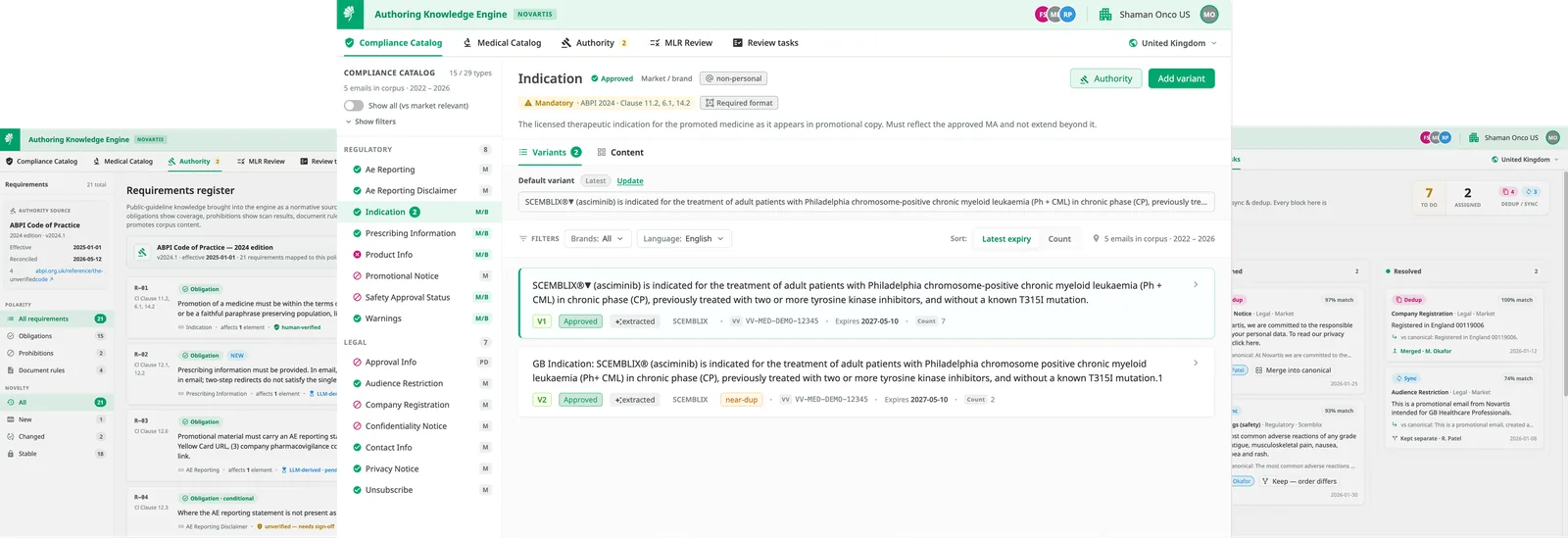1568x538 pixels.
Task: Click the extracted sparkle tag on V1 variant
Action: pyautogui.click(x=635, y=321)
